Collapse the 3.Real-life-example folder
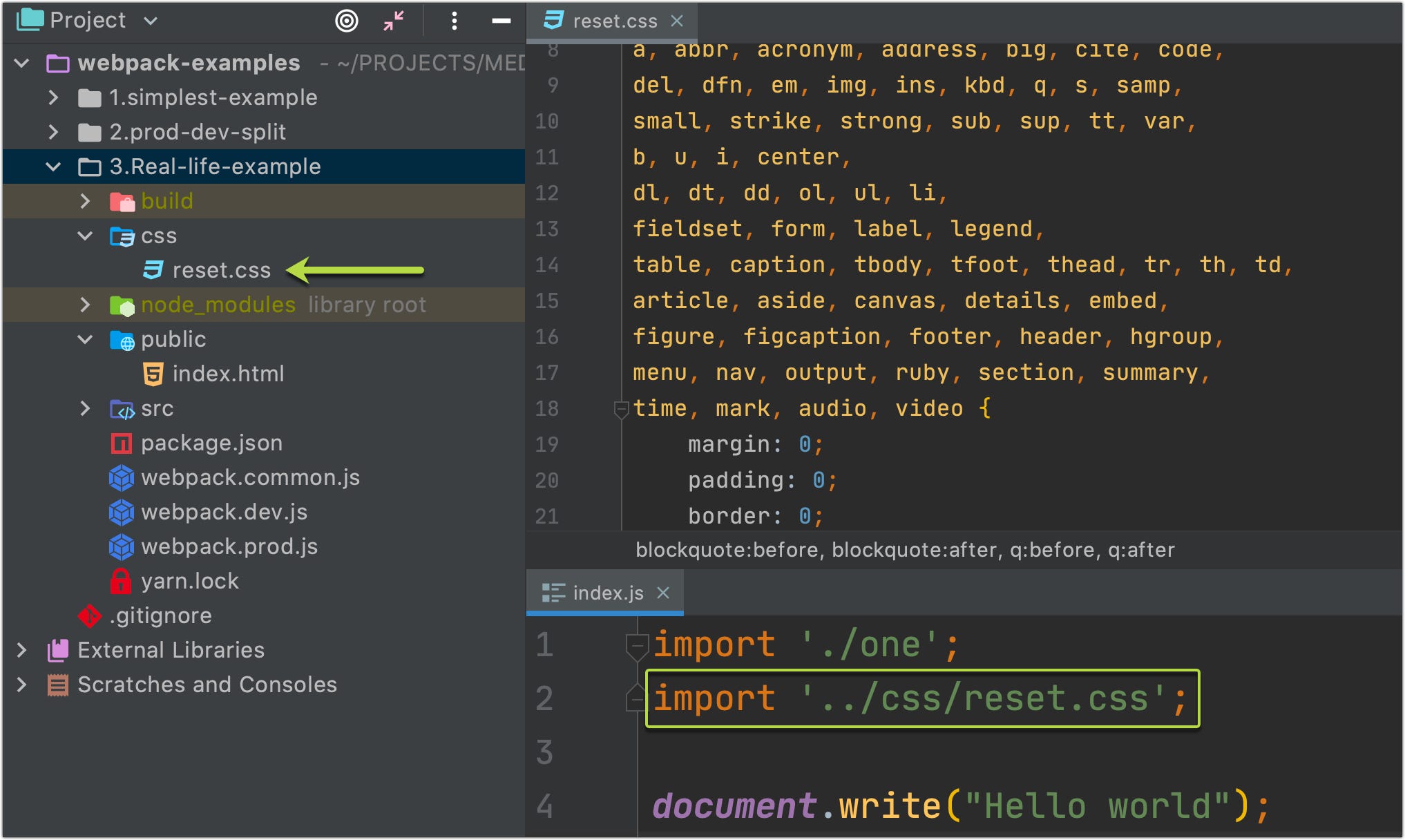This screenshot has height=840, width=1405. click(53, 166)
